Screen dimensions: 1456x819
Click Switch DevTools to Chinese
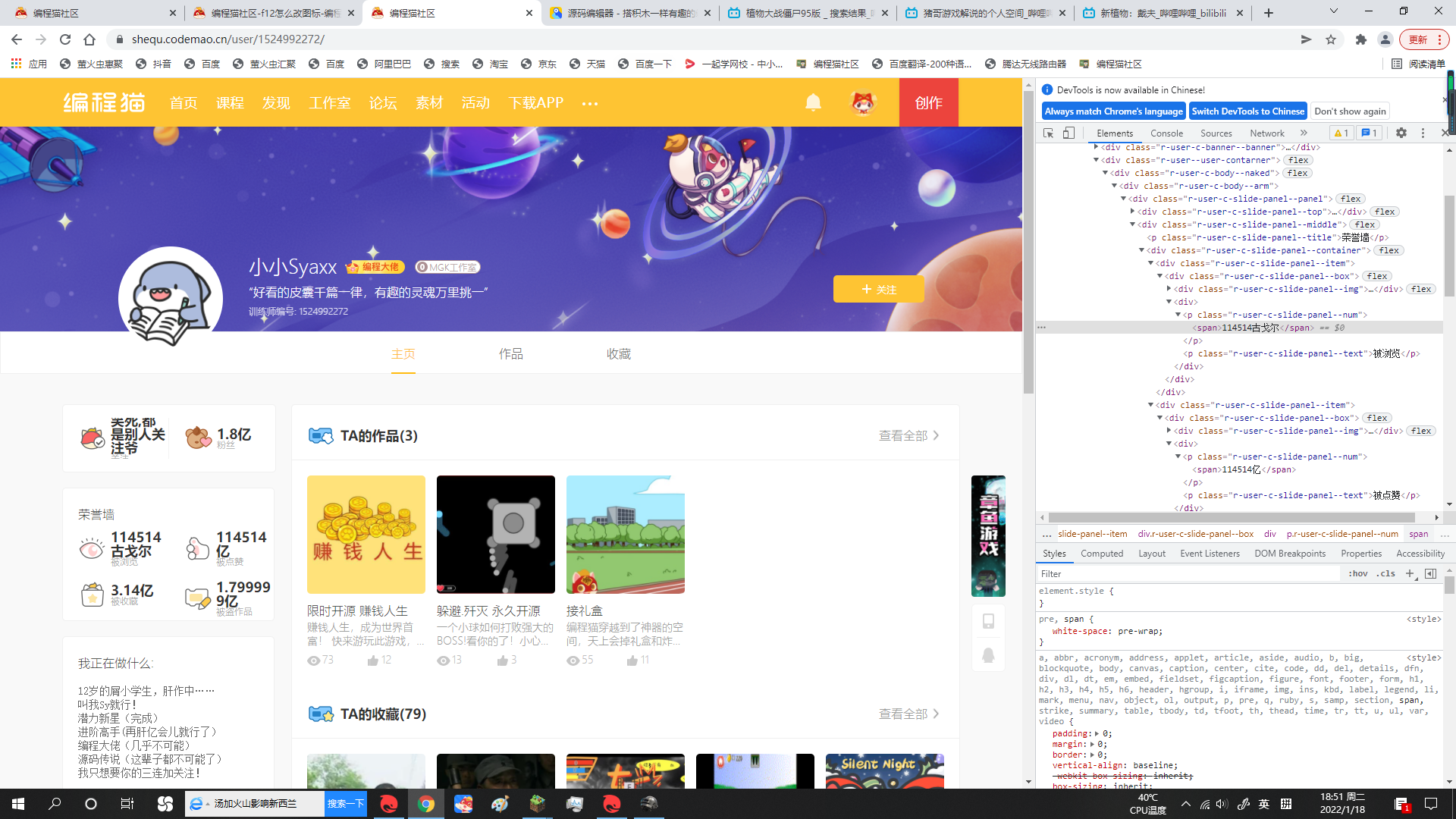pyautogui.click(x=1248, y=111)
